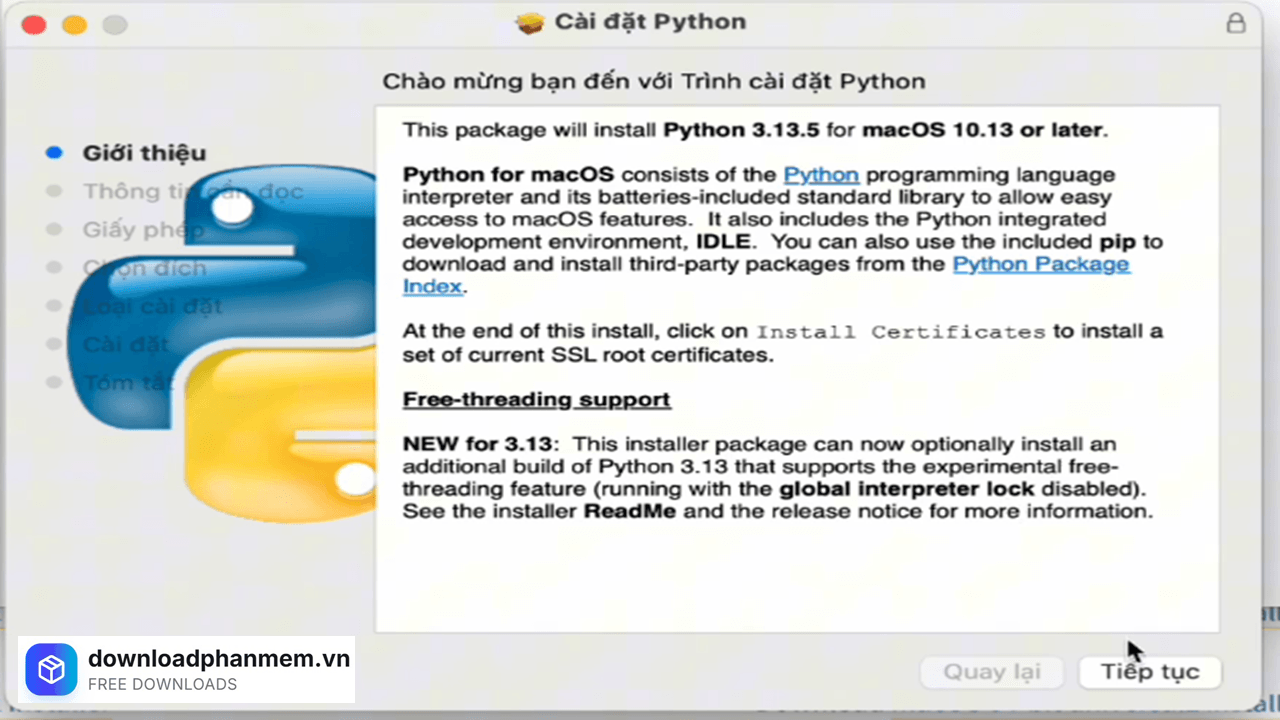Click the package box icon beside the window title
The width and height of the screenshot is (1280, 720).
[x=530, y=23]
